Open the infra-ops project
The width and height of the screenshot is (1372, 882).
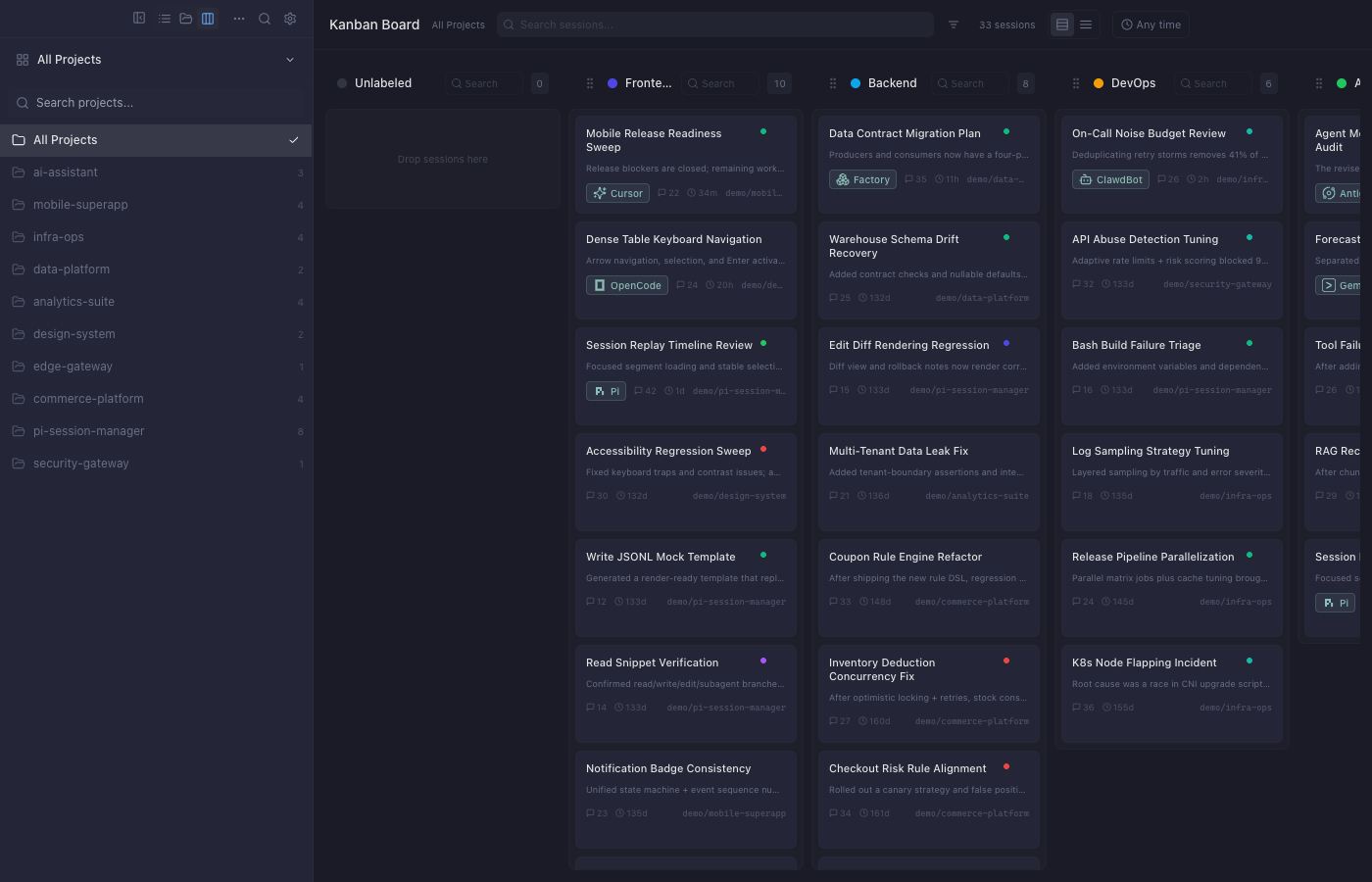(x=156, y=237)
